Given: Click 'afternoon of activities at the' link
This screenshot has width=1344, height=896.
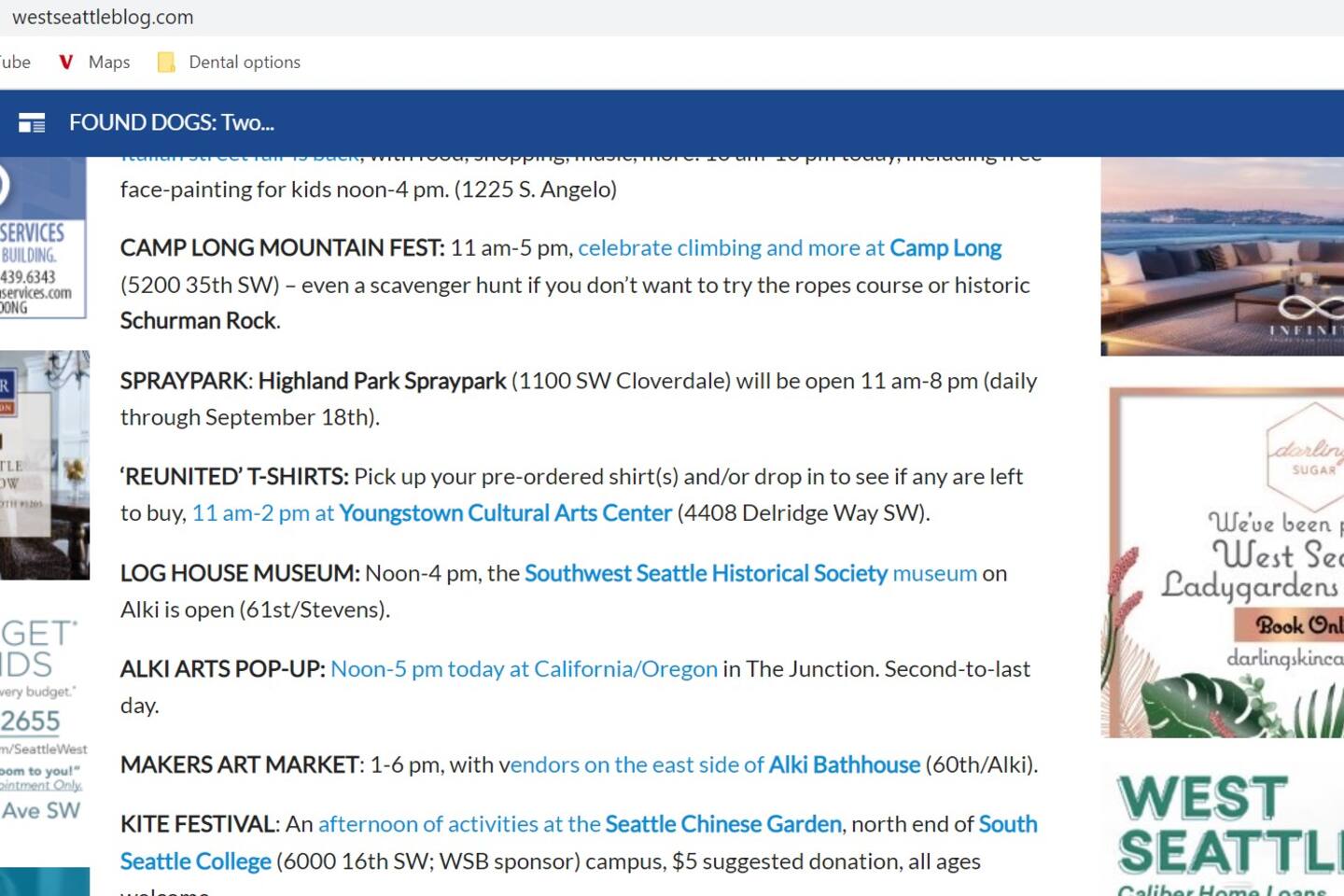Looking at the screenshot, I should (x=459, y=825).
